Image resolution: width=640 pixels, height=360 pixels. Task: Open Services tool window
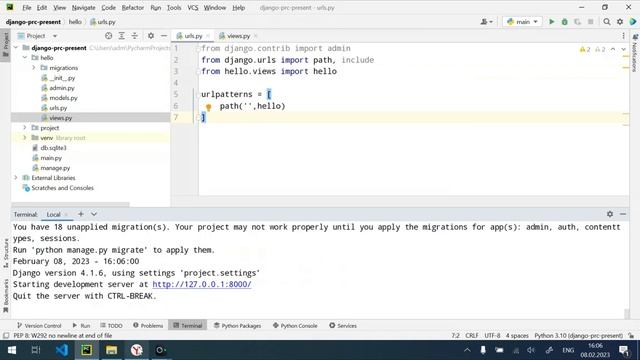coord(343,325)
